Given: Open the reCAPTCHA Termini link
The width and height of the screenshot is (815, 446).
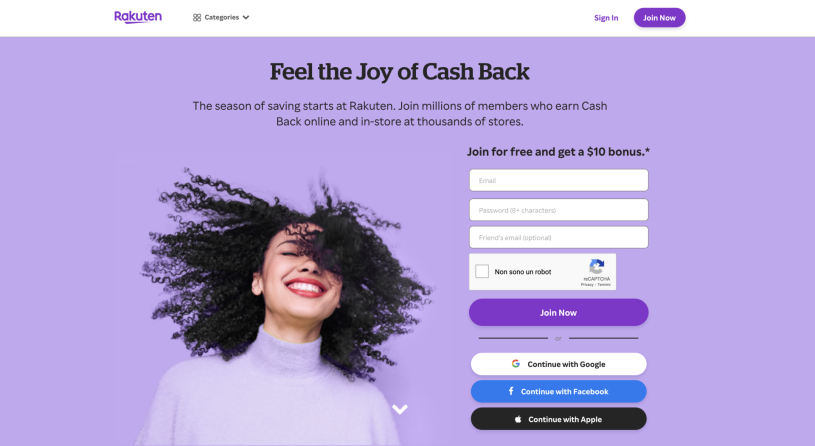Looking at the screenshot, I should click(604, 285).
